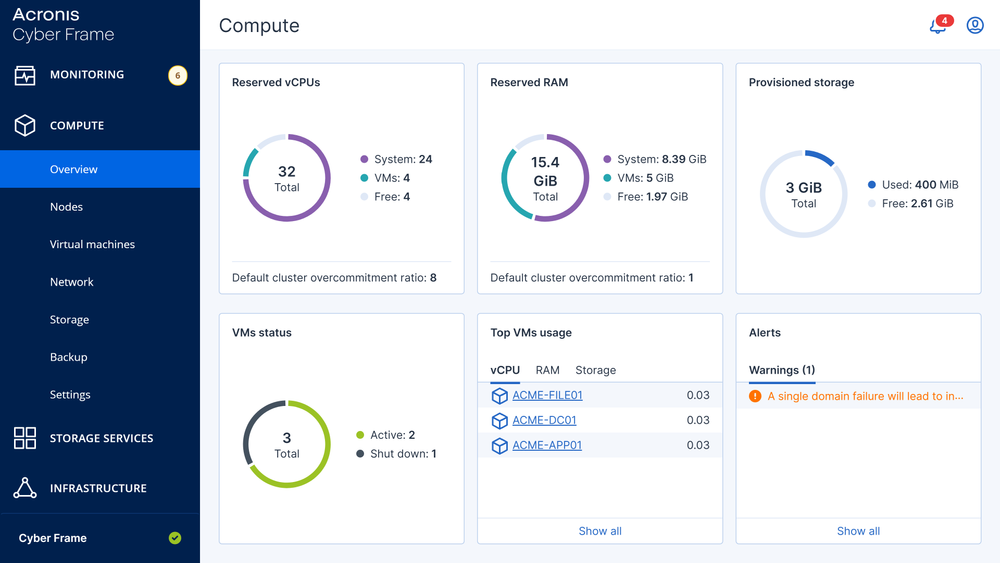Click the Infrastructure triangle nodes icon
Screen dimensions: 1000x563
25,488
